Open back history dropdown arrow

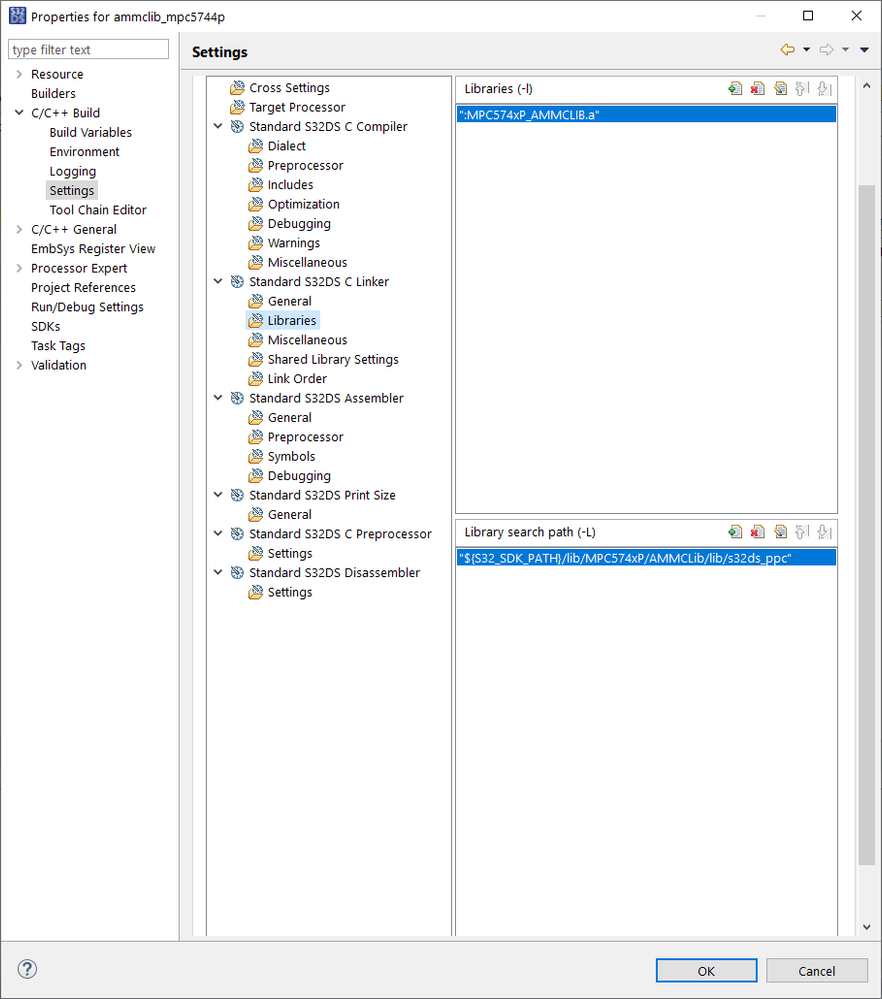click(x=806, y=50)
